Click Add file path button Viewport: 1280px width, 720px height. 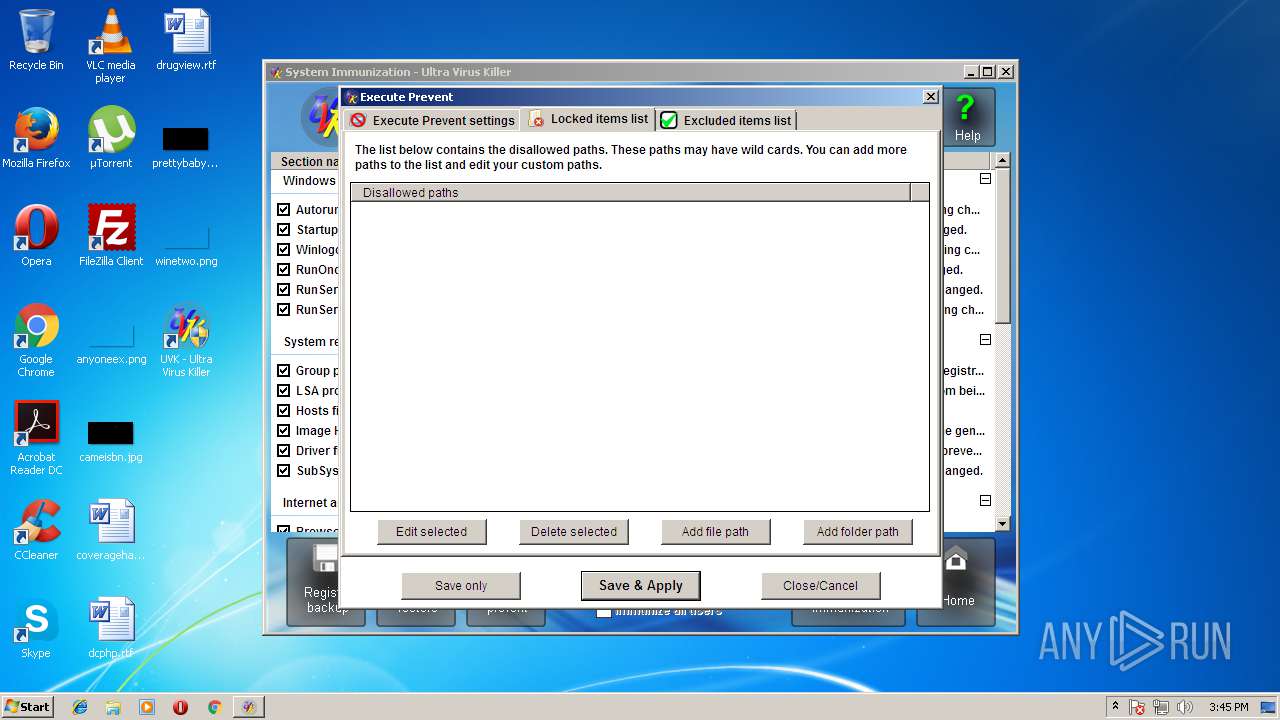716,532
